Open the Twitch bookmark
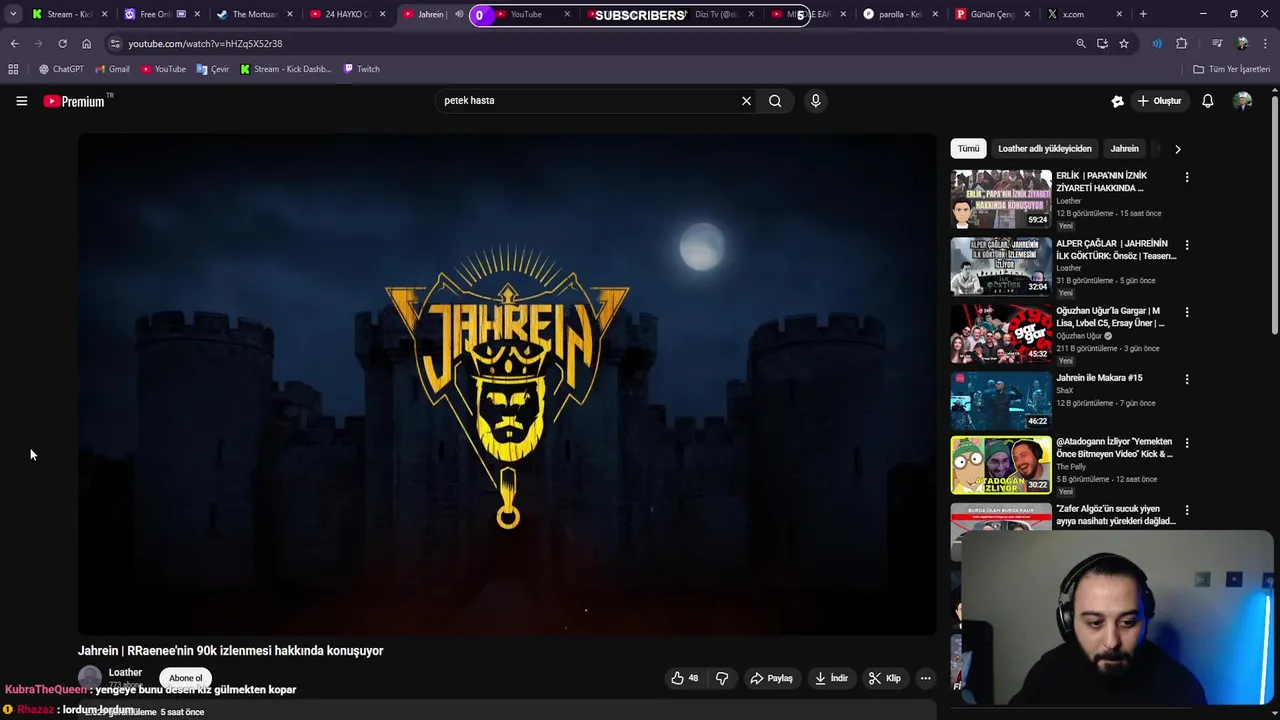Screen dimensions: 1280x720 (x=362, y=69)
